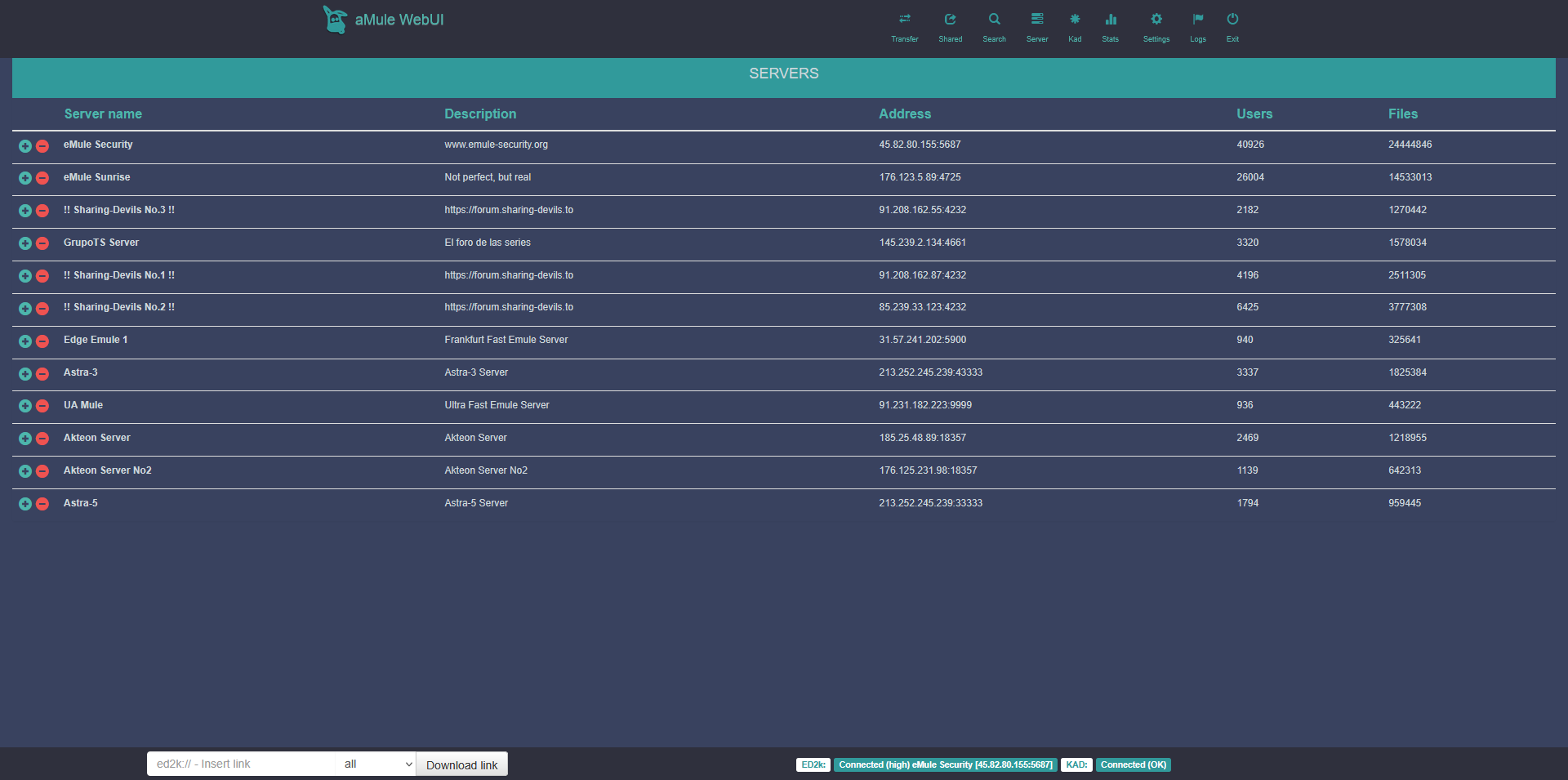This screenshot has height=780, width=1568.
Task: Remove GrupoTS Server minus icon
Action: [42, 243]
